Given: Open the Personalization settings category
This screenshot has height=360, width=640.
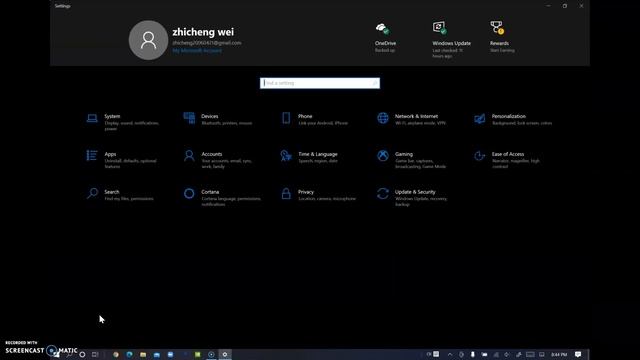Looking at the screenshot, I should coord(513,119).
